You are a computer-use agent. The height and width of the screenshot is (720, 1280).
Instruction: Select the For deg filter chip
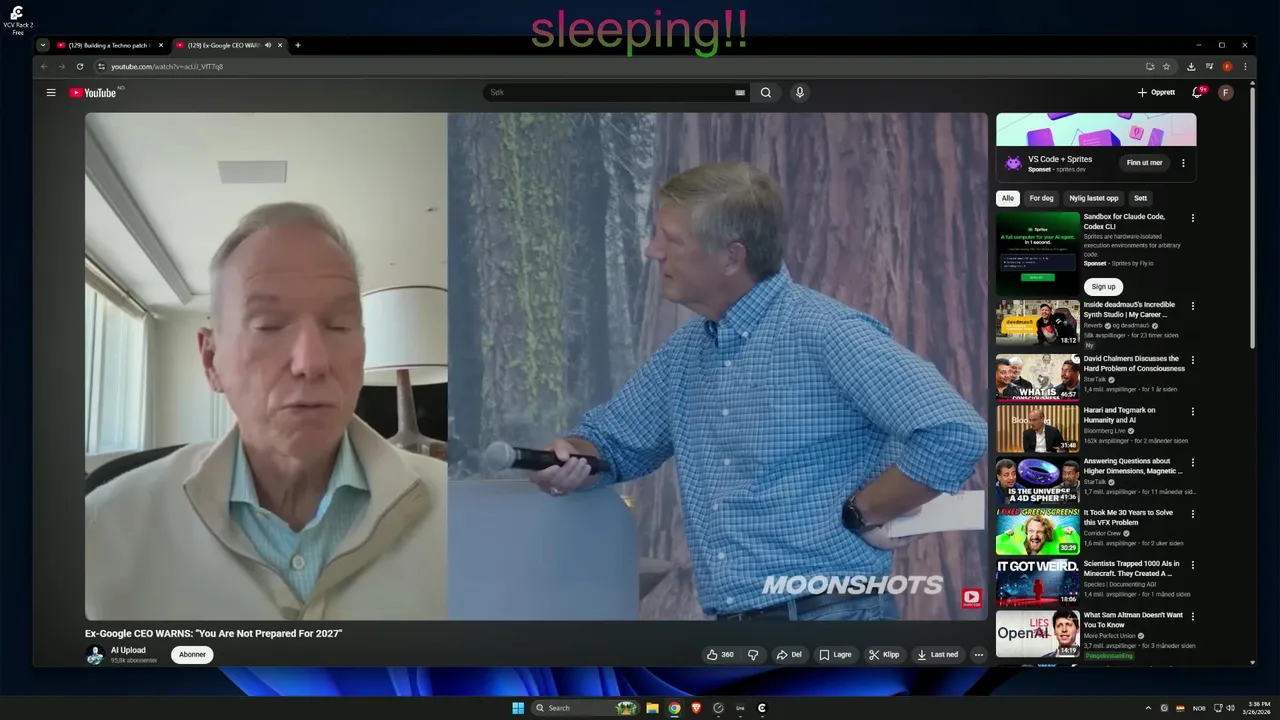1041,198
